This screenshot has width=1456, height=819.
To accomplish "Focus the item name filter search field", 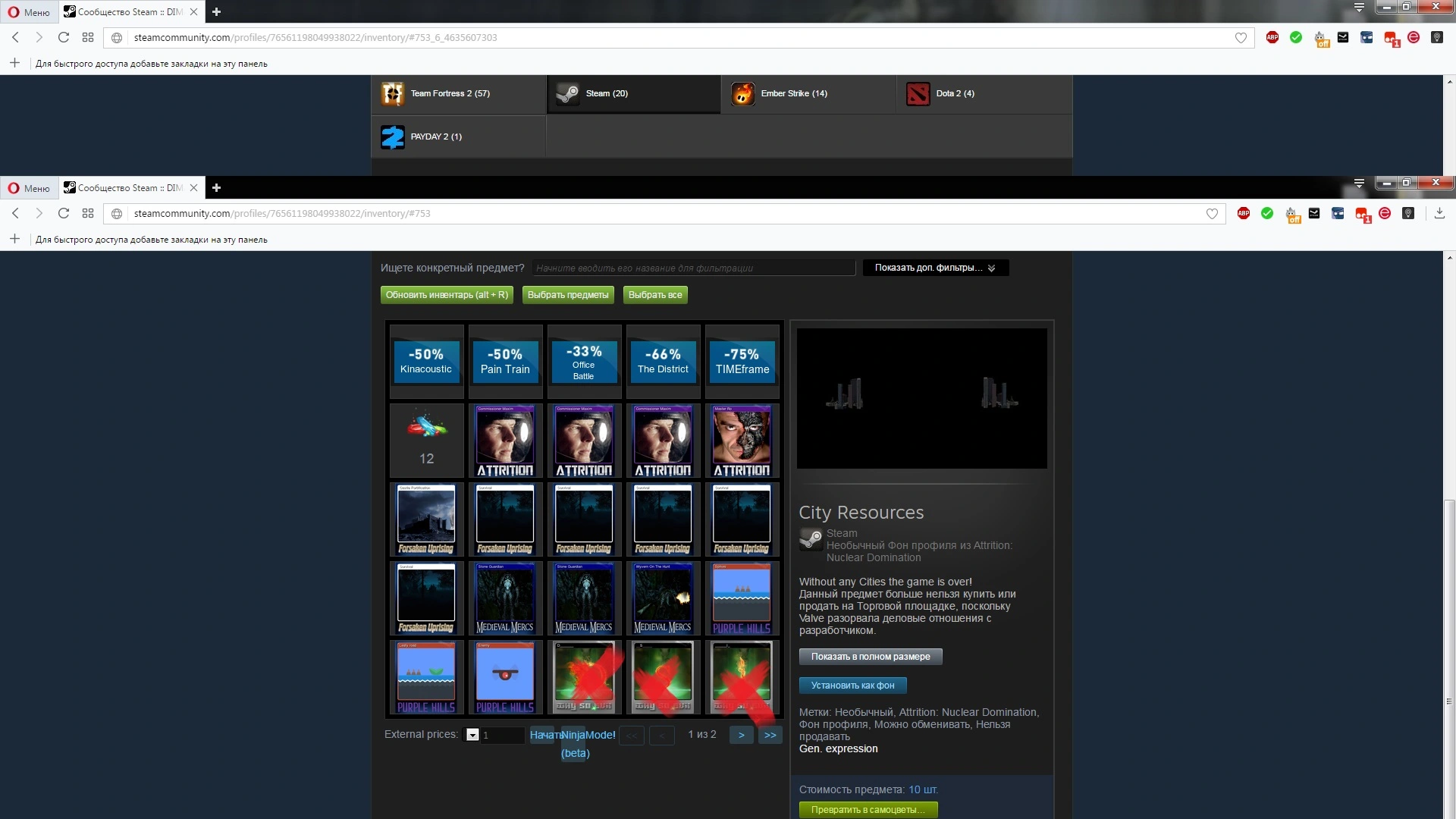I will coord(693,268).
